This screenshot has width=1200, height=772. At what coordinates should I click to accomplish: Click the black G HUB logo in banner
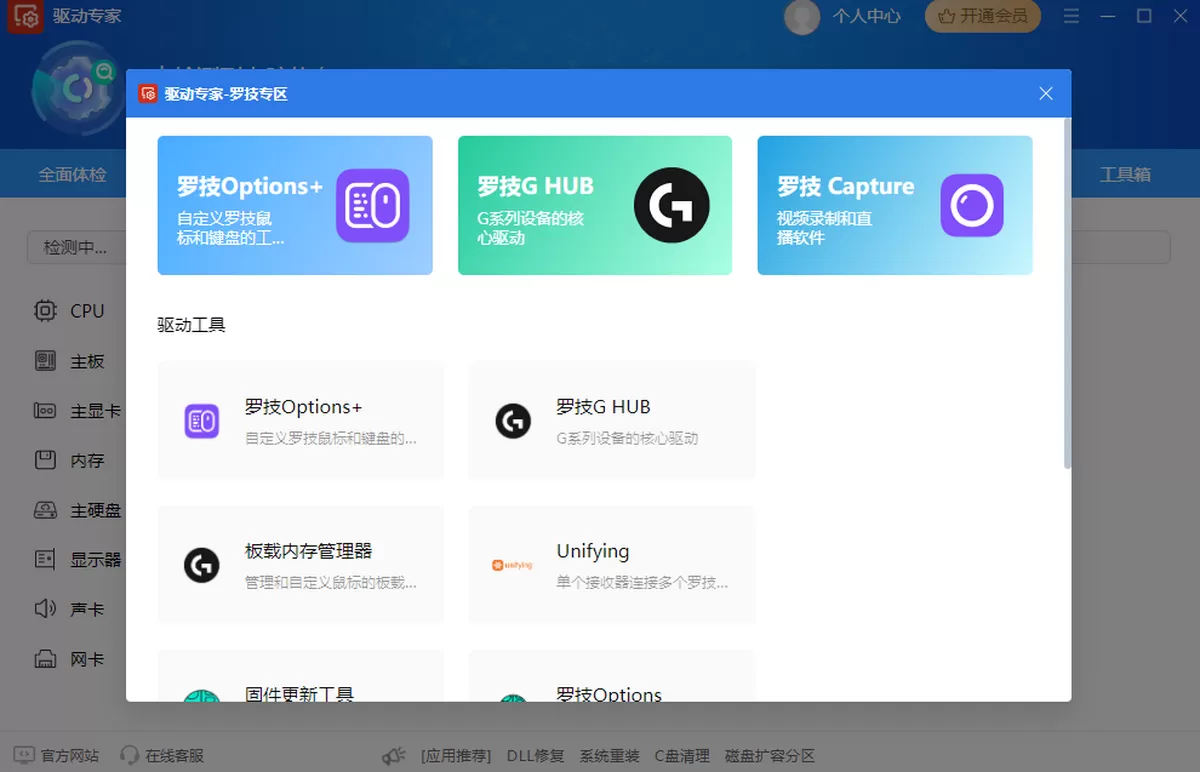click(x=672, y=205)
